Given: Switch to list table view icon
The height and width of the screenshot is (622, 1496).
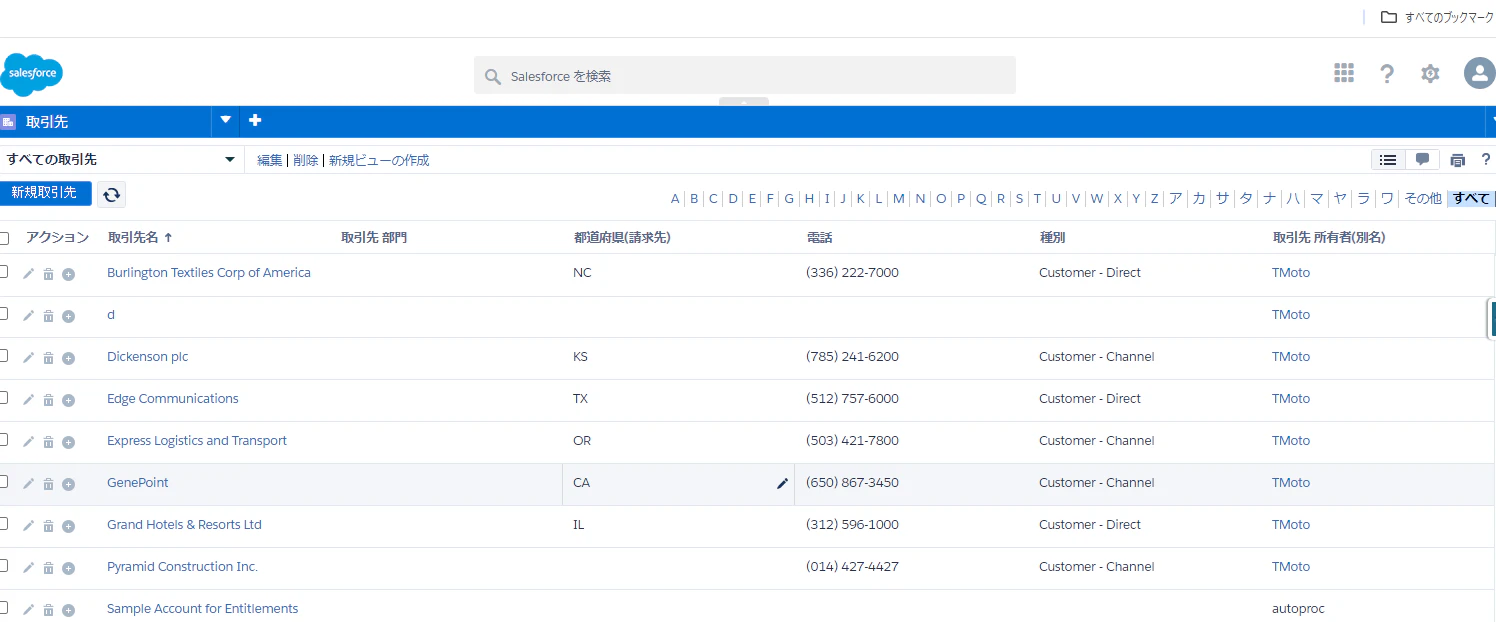Looking at the screenshot, I should [x=1388, y=160].
